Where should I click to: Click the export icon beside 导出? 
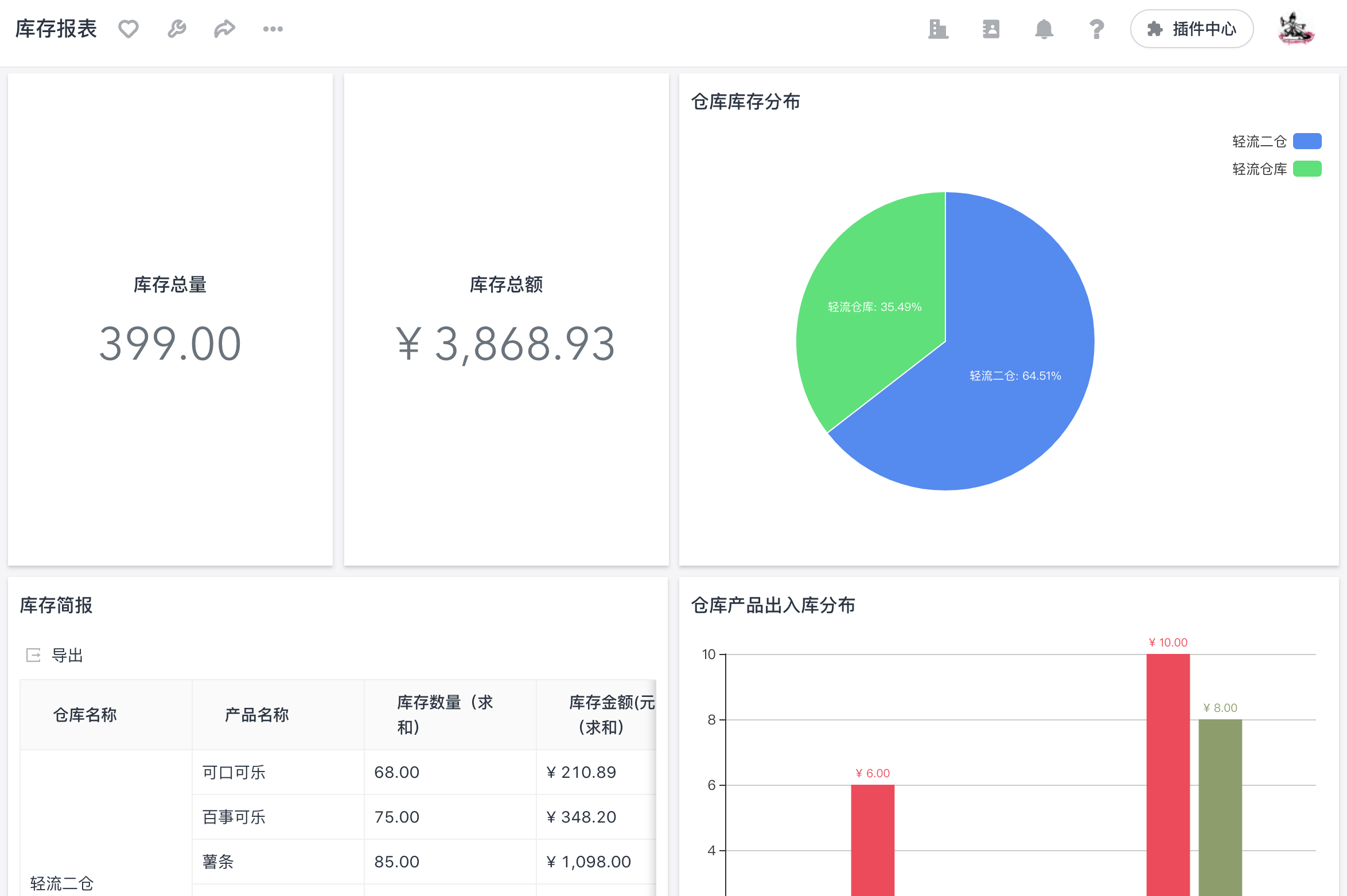coord(33,655)
